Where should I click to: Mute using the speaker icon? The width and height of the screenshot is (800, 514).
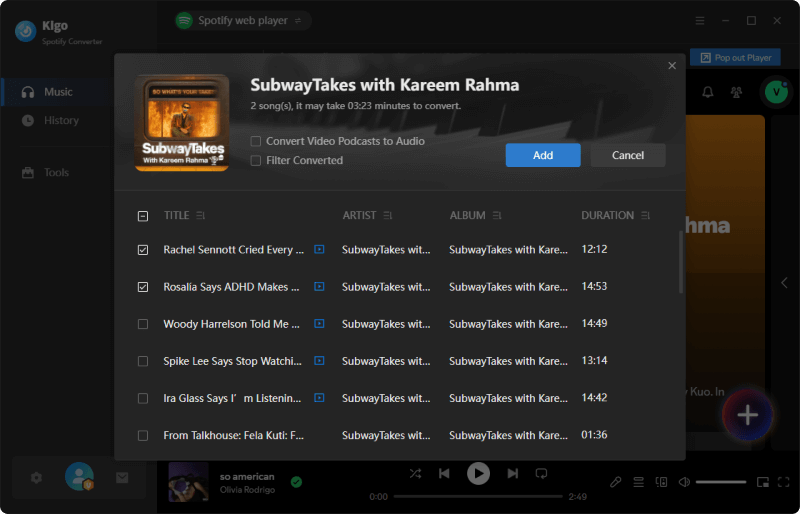(684, 482)
